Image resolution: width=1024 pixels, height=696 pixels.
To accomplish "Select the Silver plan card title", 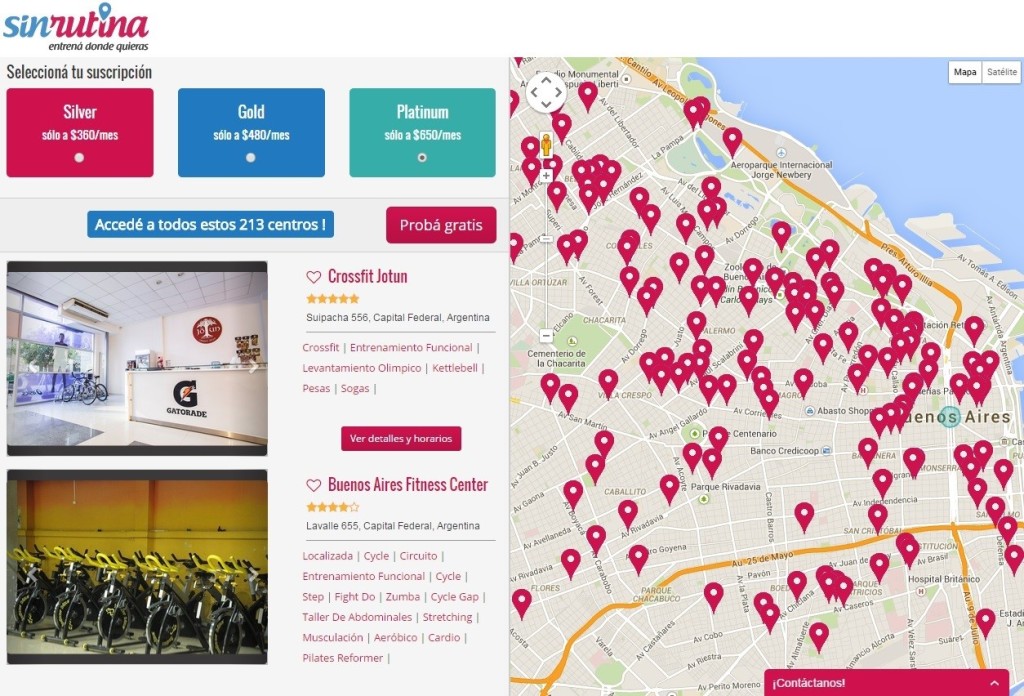I will click(80, 112).
